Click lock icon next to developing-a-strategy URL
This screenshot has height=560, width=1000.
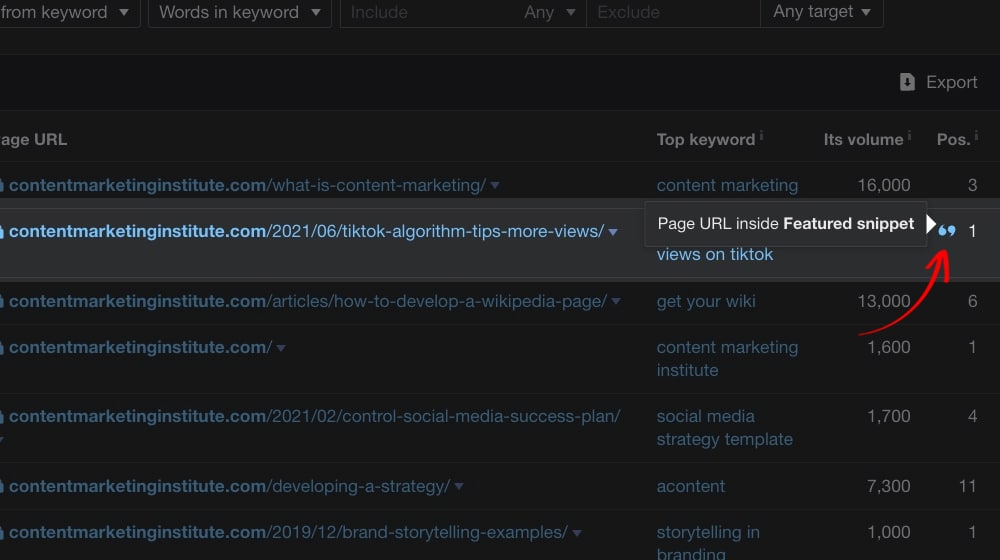click(2, 487)
